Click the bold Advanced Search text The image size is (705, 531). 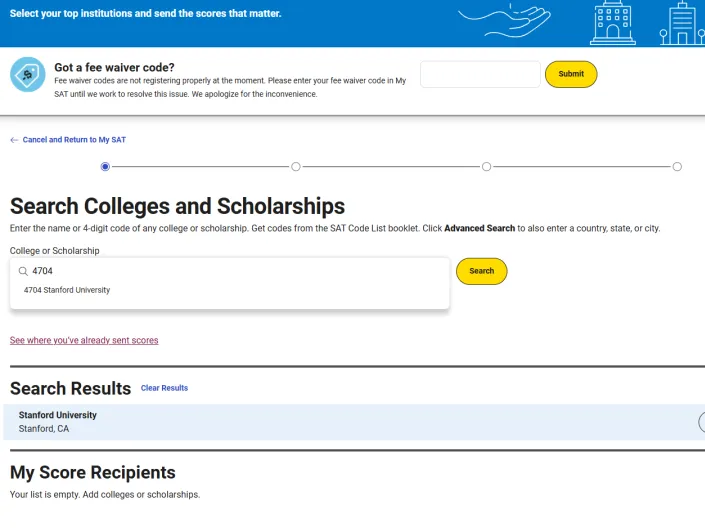[x=479, y=228]
